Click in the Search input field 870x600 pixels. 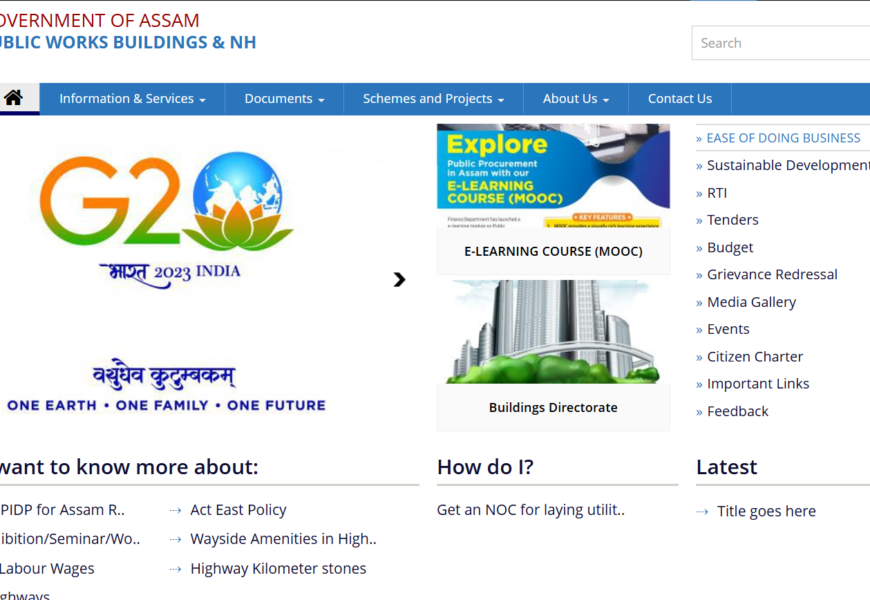coord(780,43)
